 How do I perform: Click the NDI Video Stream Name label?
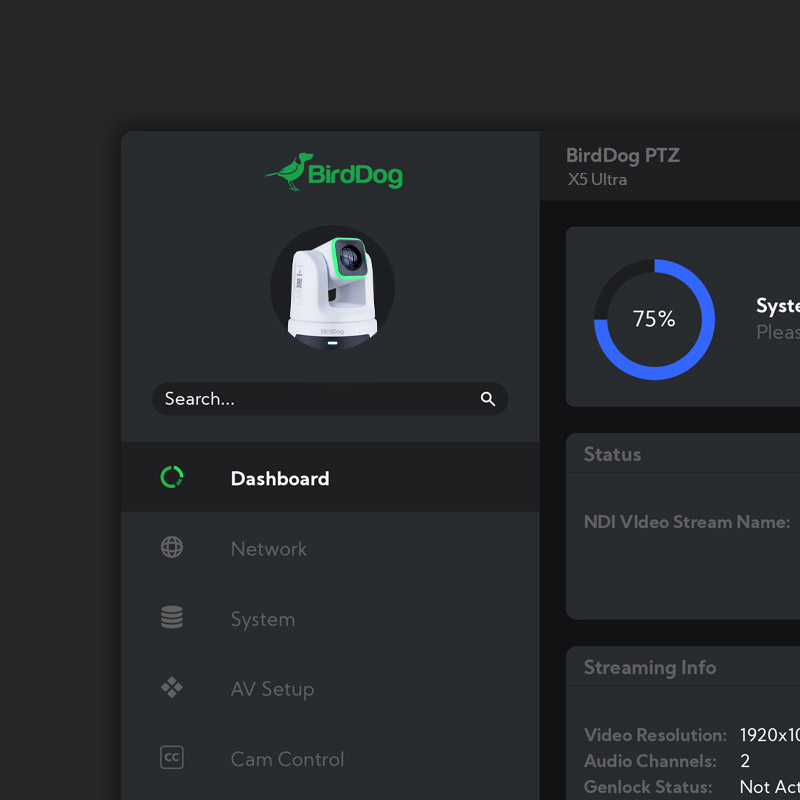pos(687,522)
